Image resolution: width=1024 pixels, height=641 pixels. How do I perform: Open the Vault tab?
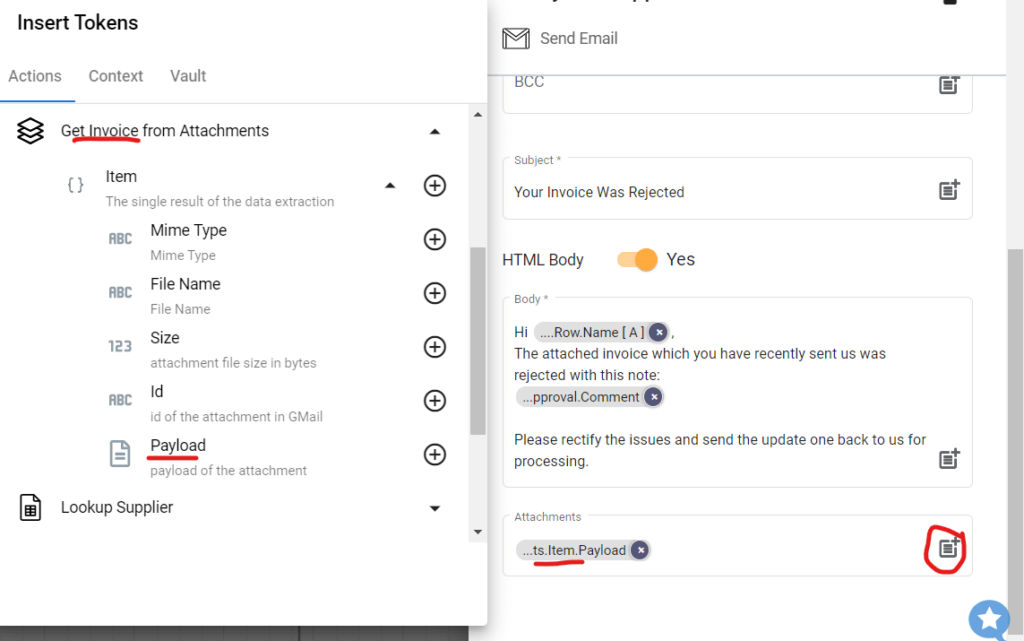tap(187, 76)
